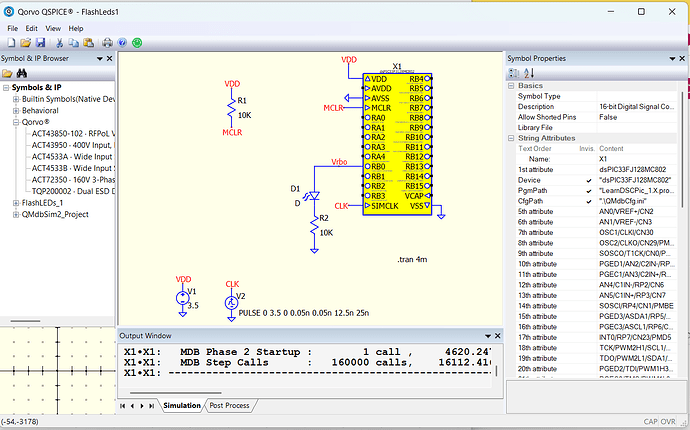
Task: Open the Help menu
Action: pyautogui.click(x=76, y=28)
